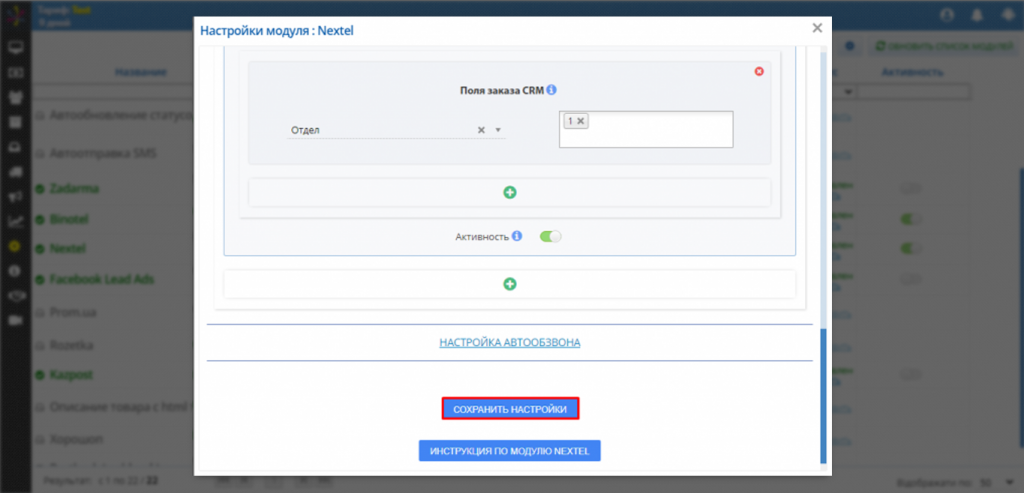This screenshot has width=1024, height=493.
Task: Open info tooltip next to Активность label
Action: (517, 236)
